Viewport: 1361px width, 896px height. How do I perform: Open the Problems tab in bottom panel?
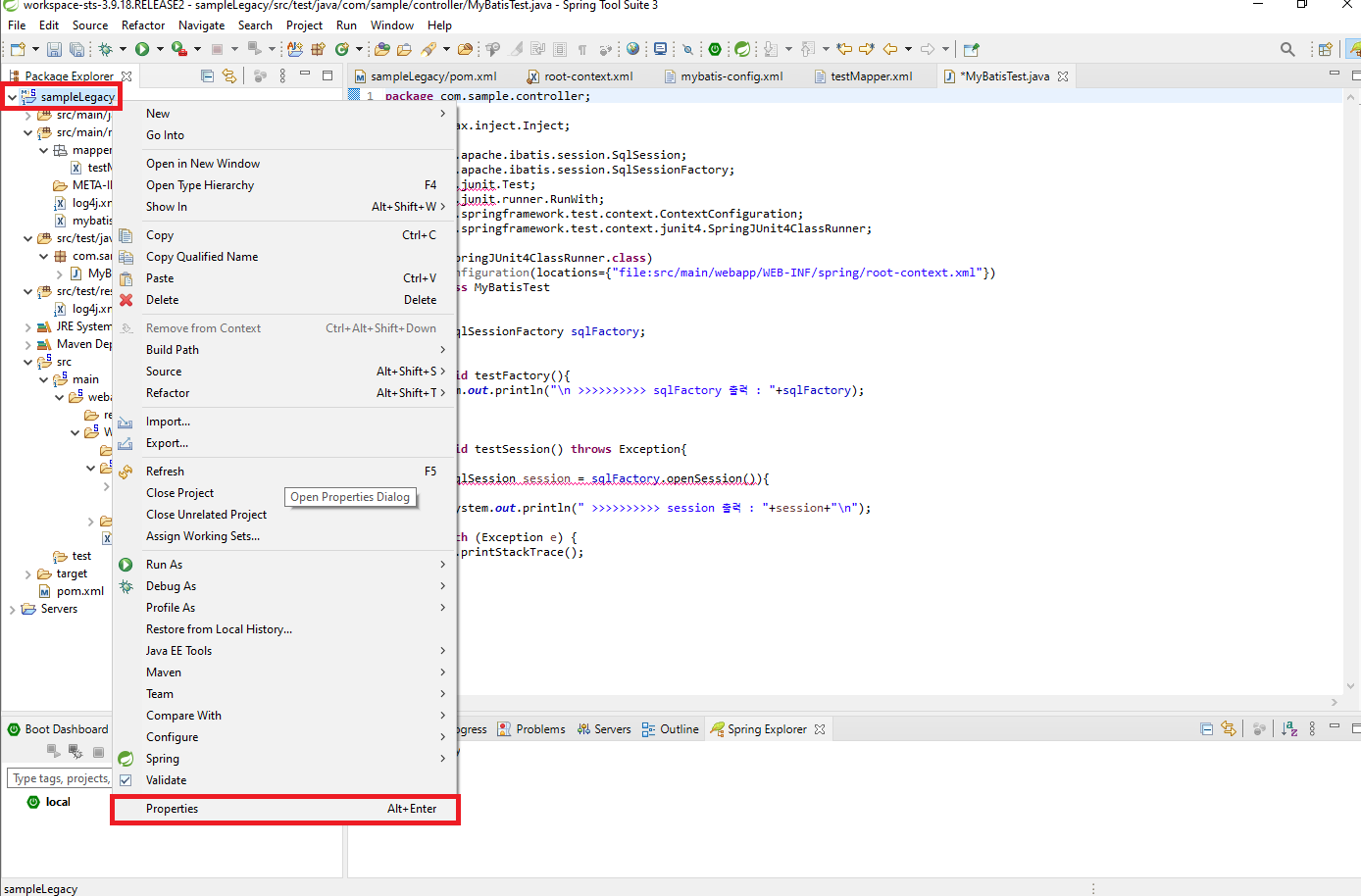pos(531,729)
